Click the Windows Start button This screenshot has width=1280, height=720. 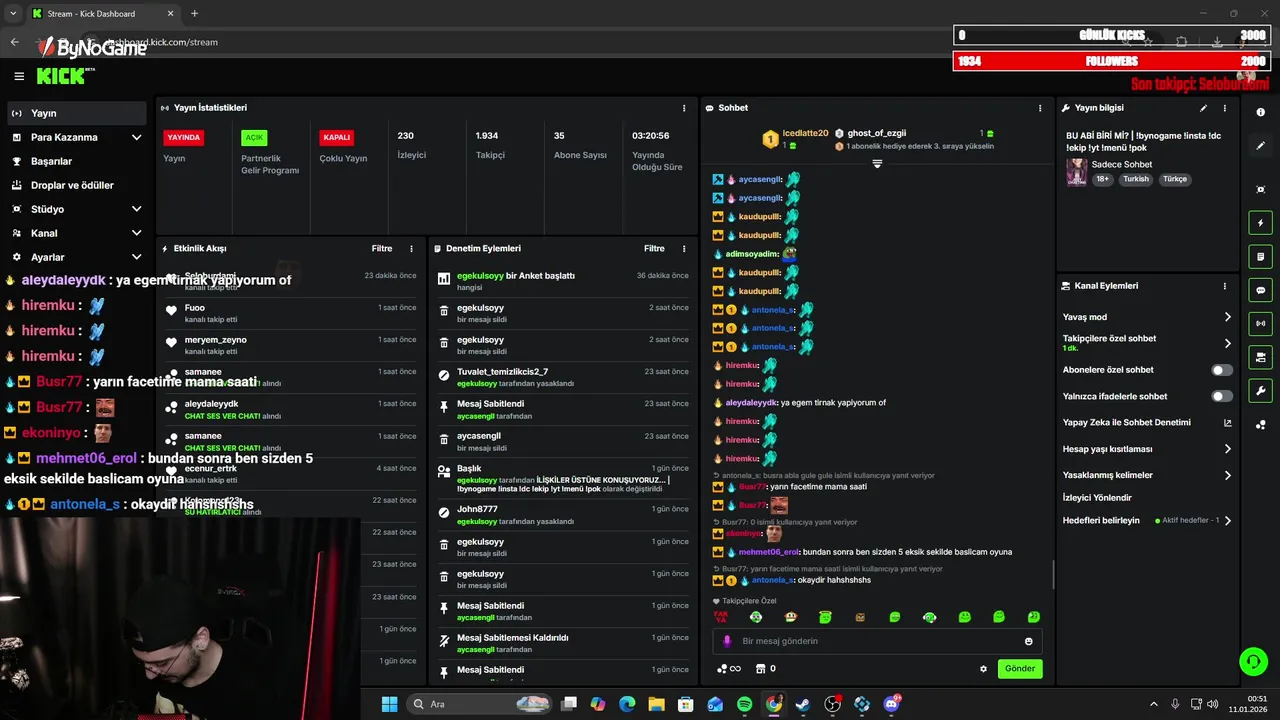(389, 704)
